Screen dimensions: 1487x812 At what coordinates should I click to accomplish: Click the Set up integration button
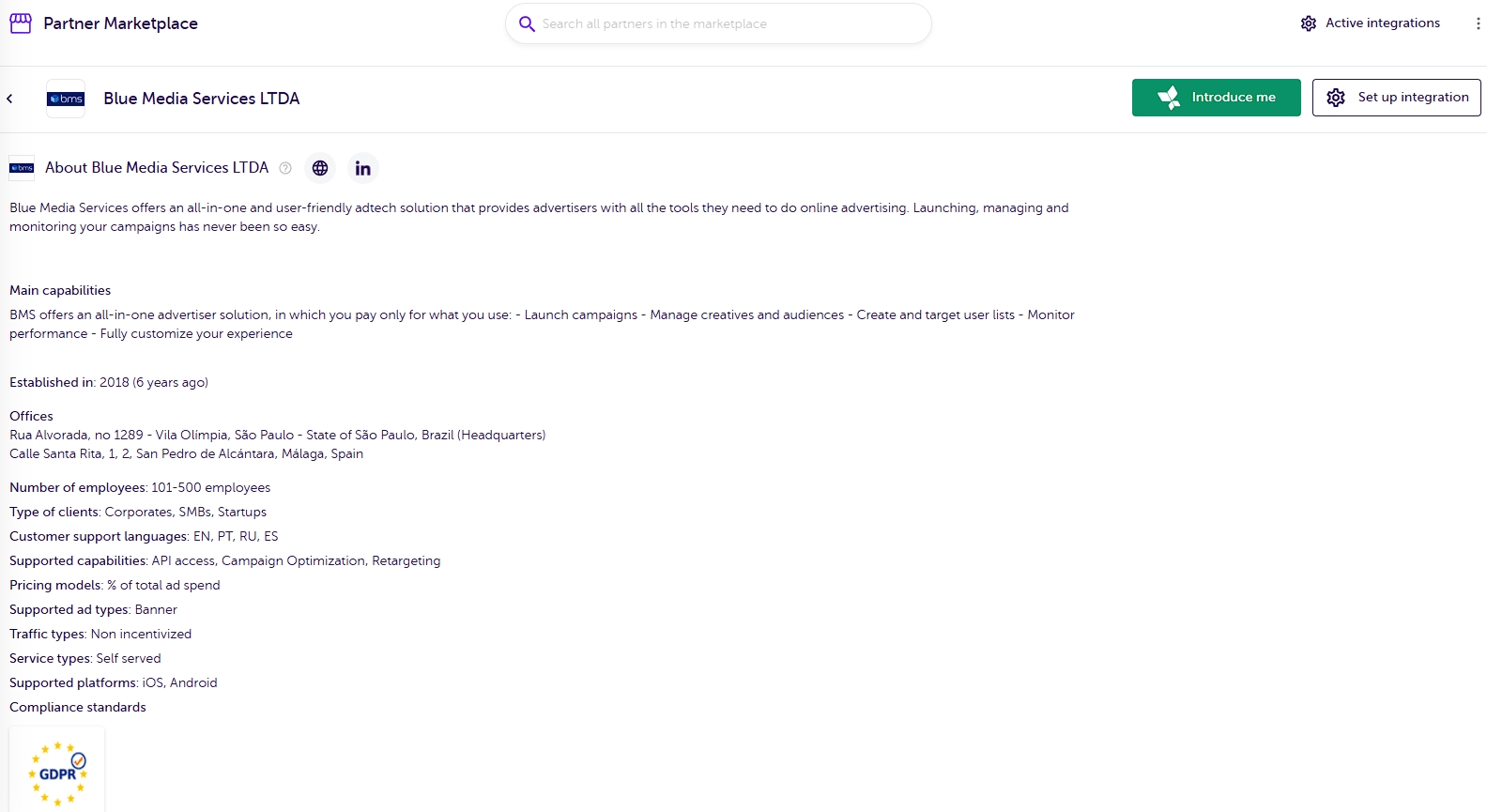point(1396,98)
